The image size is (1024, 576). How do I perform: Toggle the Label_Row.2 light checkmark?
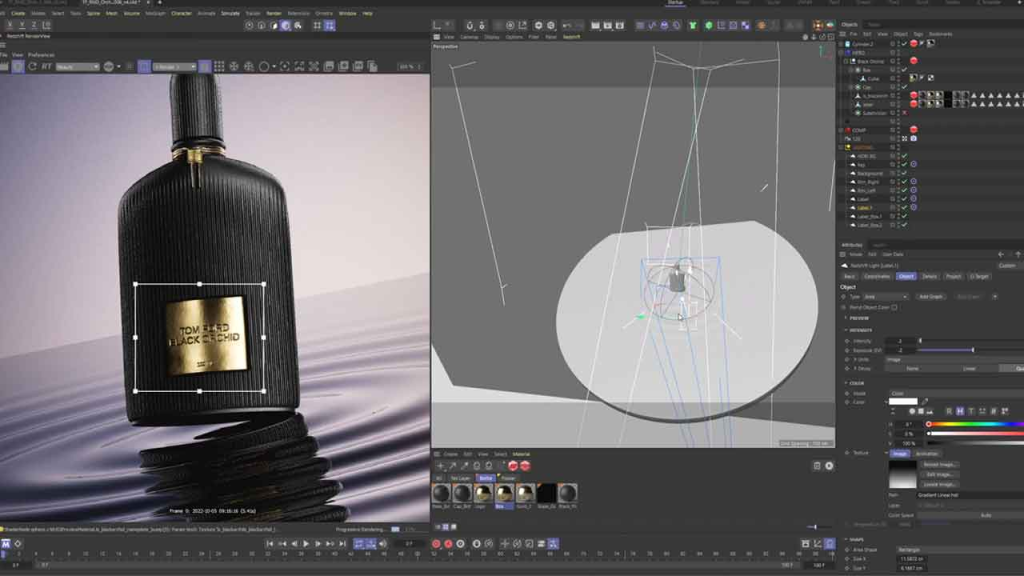pyautogui.click(x=904, y=225)
